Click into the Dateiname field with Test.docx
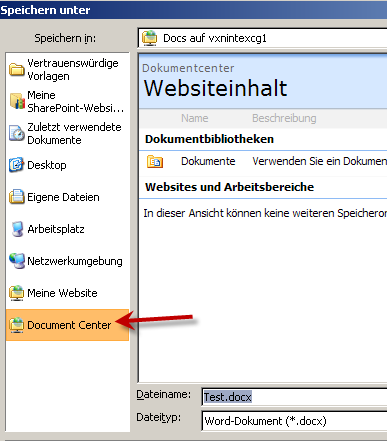The width and height of the screenshot is (387, 441). point(294,397)
